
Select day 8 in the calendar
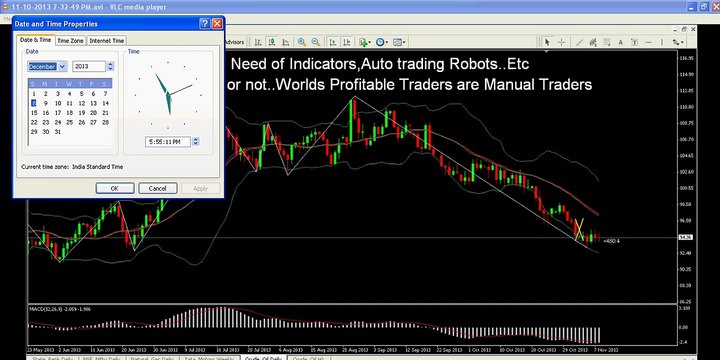pos(34,103)
